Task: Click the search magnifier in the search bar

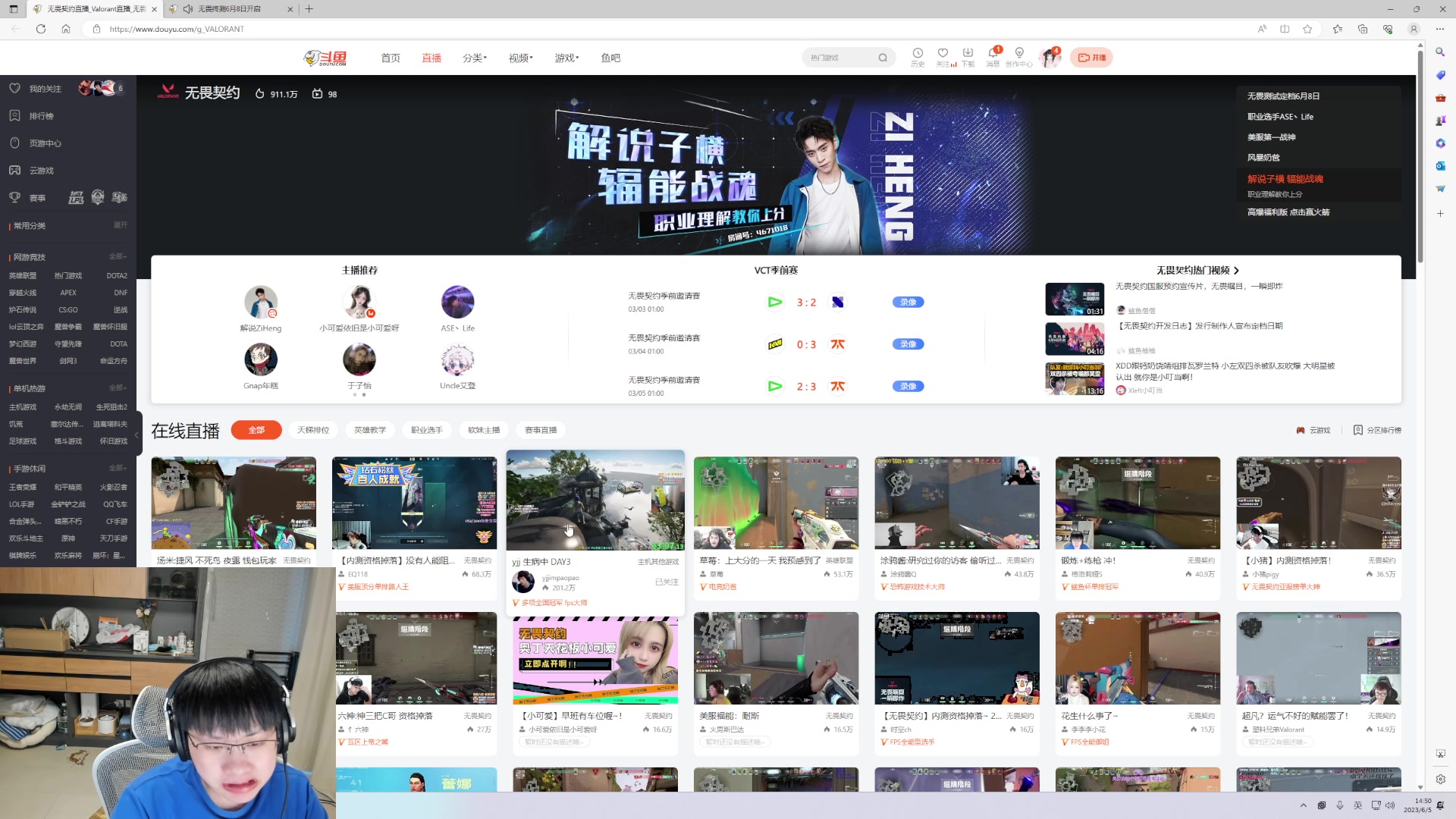Action: (883, 57)
